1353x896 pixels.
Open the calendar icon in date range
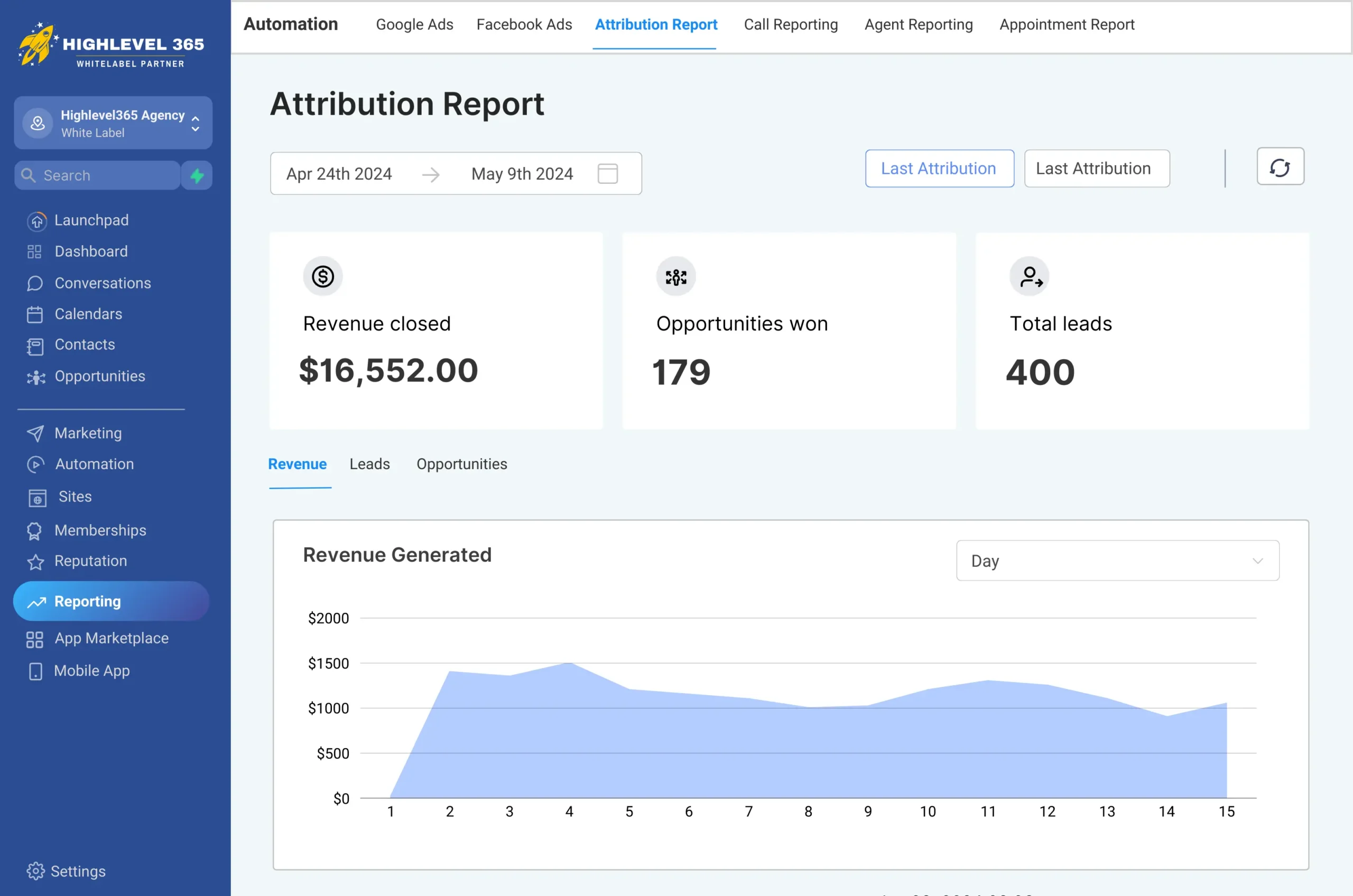pos(607,174)
